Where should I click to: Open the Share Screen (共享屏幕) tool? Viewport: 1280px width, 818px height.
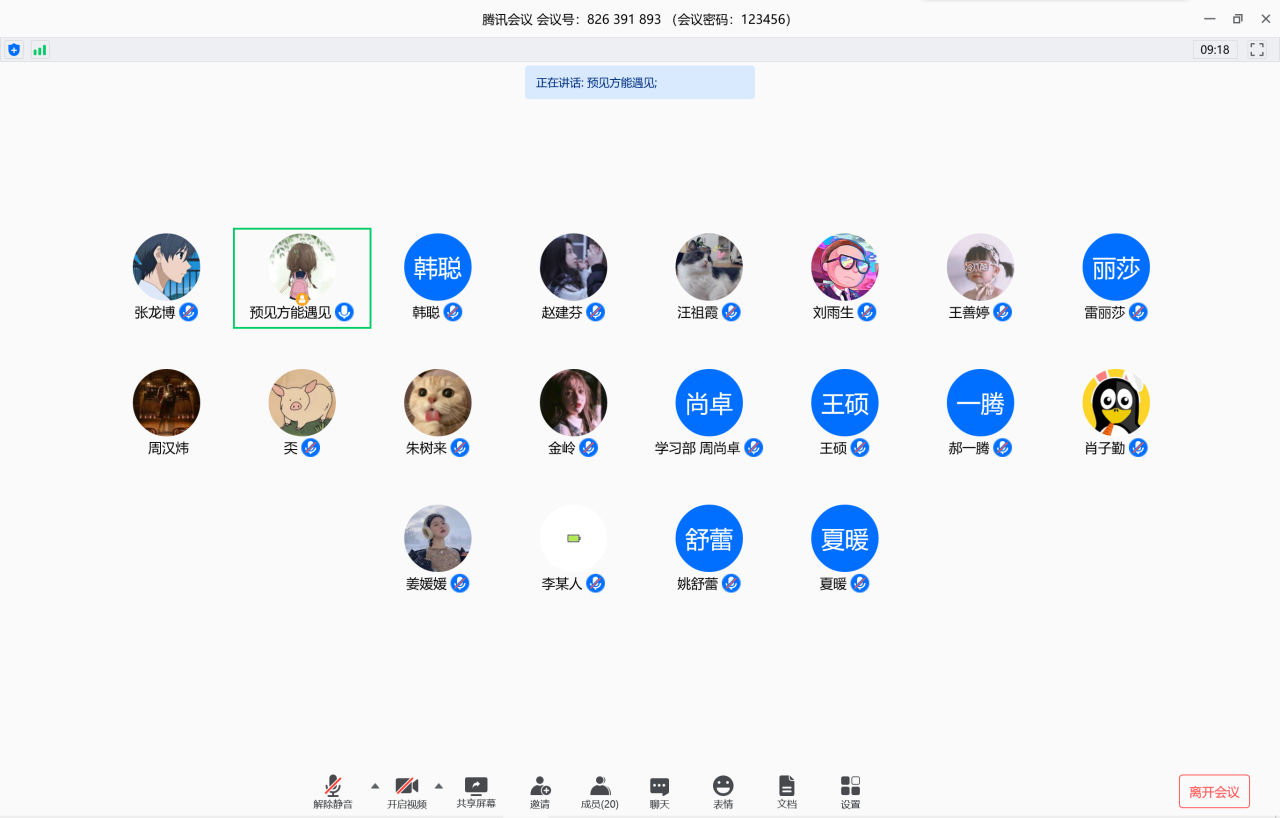click(476, 791)
